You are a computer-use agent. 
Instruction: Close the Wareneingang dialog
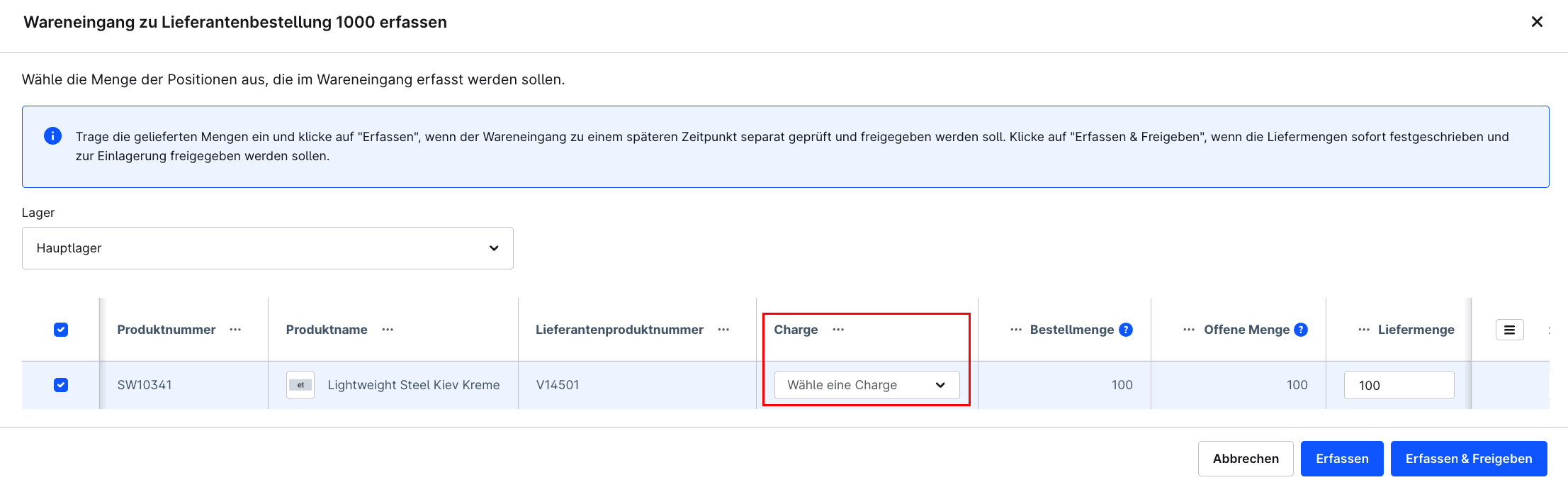pyautogui.click(x=1537, y=22)
